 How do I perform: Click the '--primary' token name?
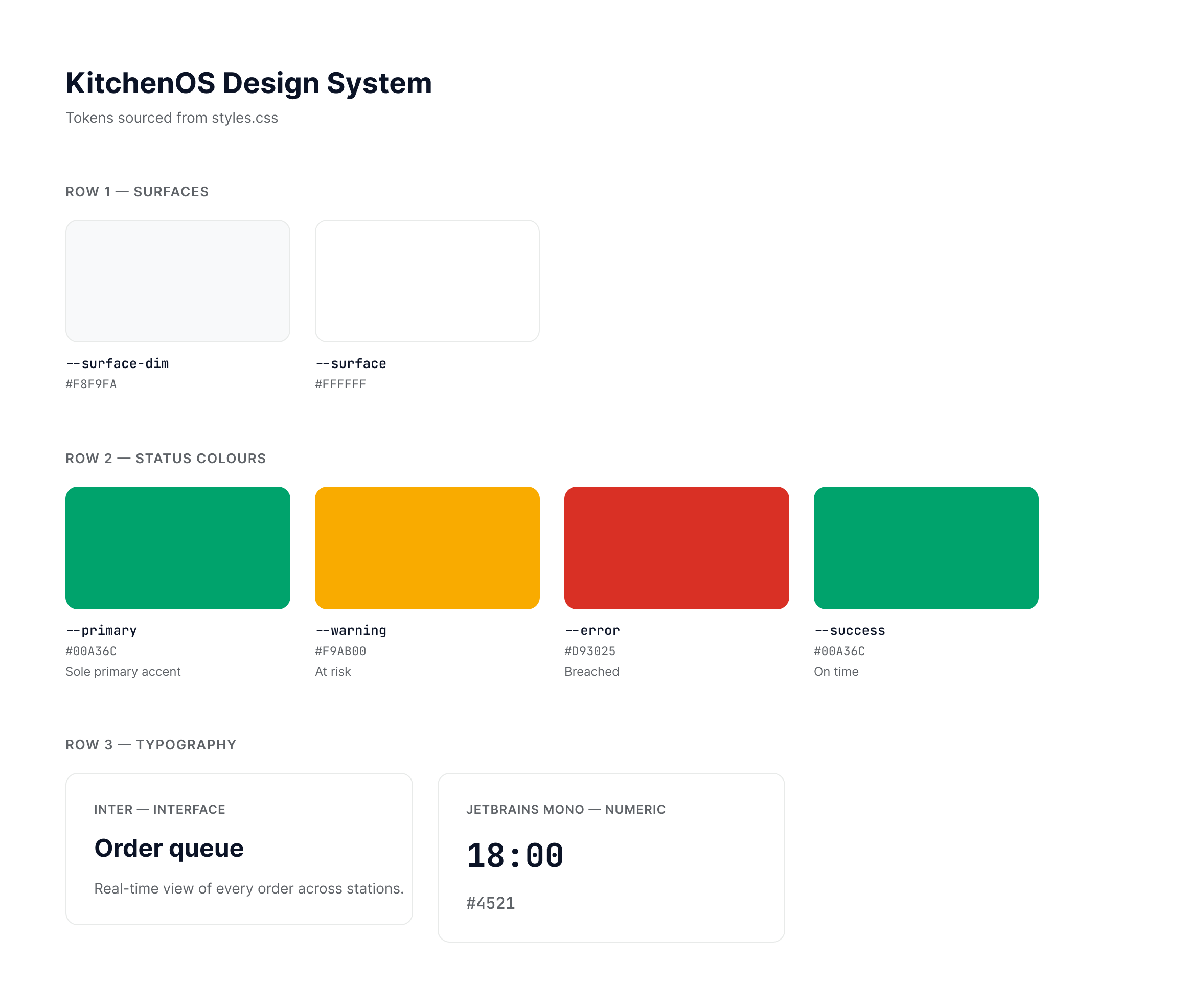click(101, 630)
